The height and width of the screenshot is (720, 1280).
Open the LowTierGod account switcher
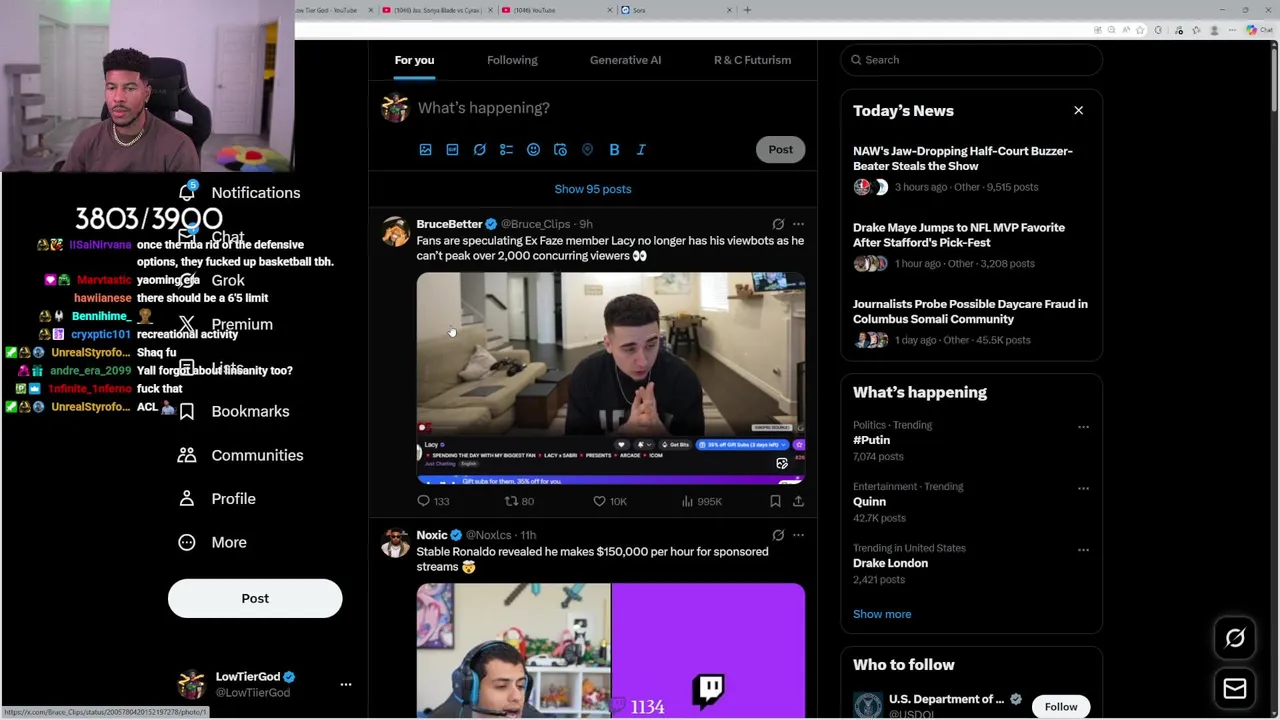click(x=264, y=684)
